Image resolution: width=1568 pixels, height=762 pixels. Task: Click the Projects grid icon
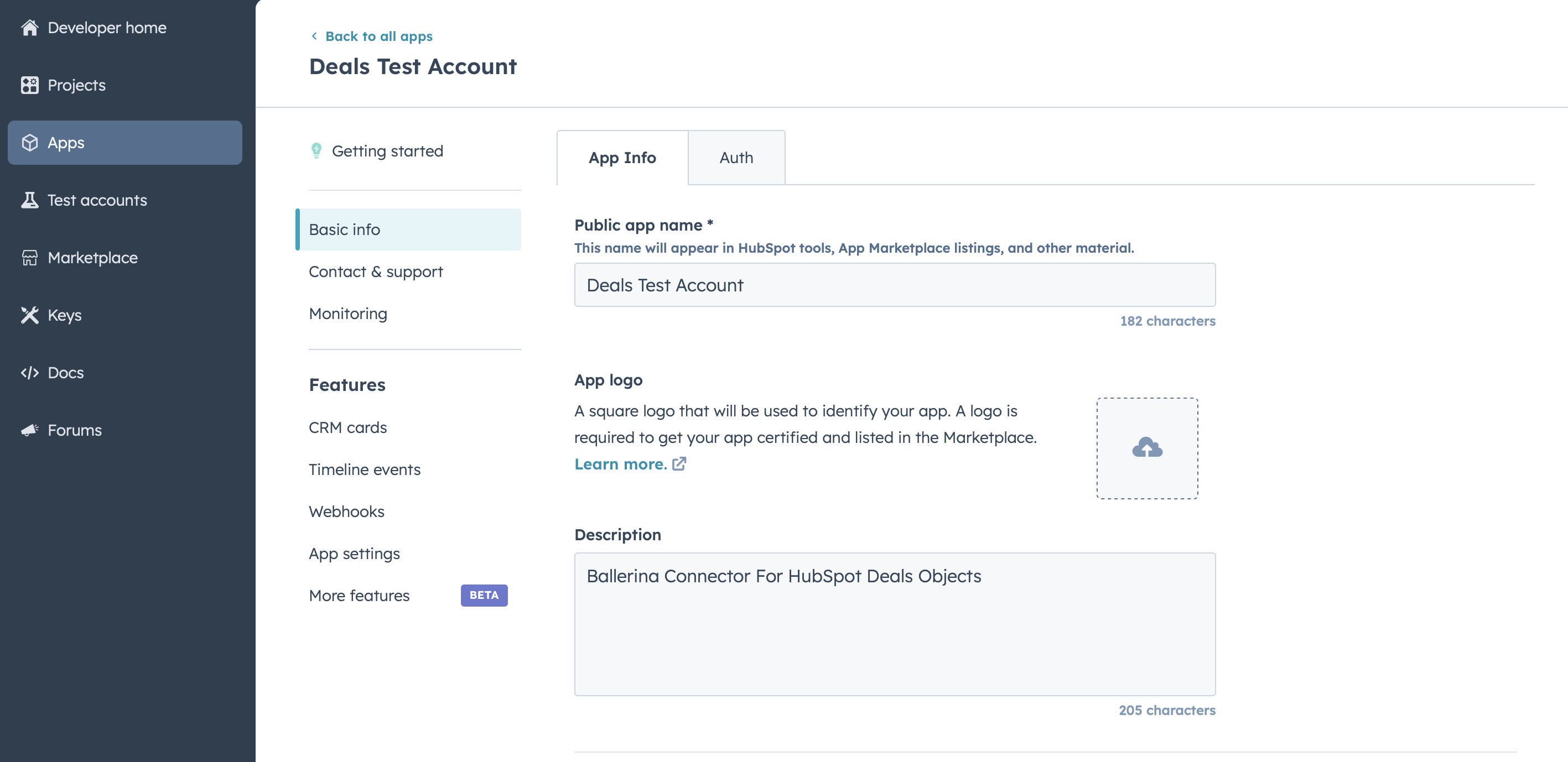point(29,85)
